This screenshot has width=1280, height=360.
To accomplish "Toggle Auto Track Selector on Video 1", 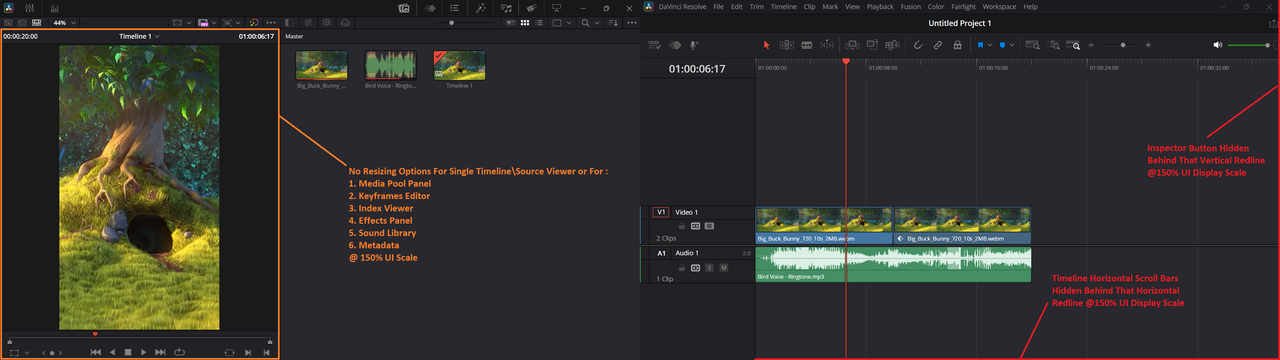I will click(695, 226).
